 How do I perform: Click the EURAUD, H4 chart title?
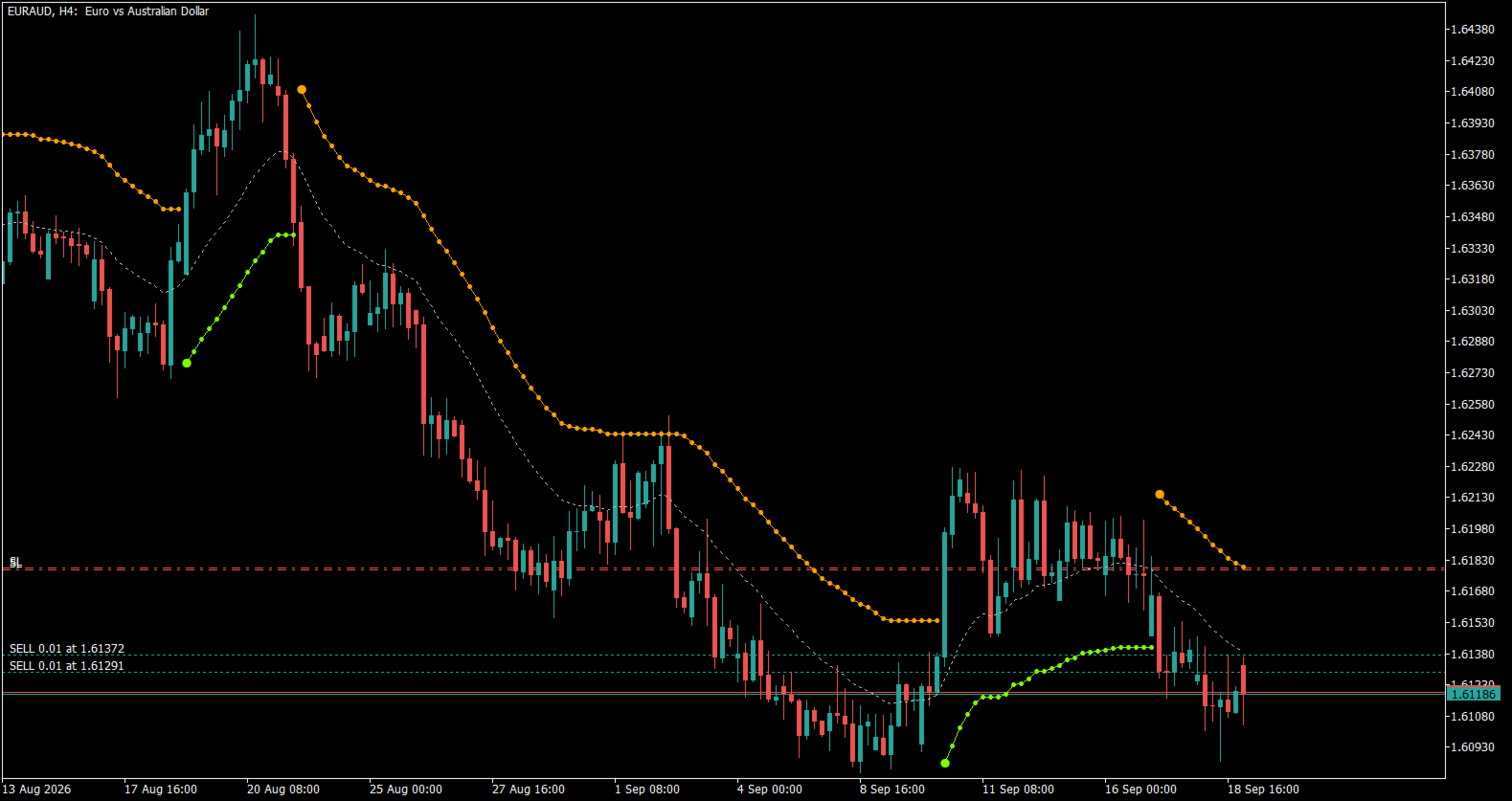(108, 11)
